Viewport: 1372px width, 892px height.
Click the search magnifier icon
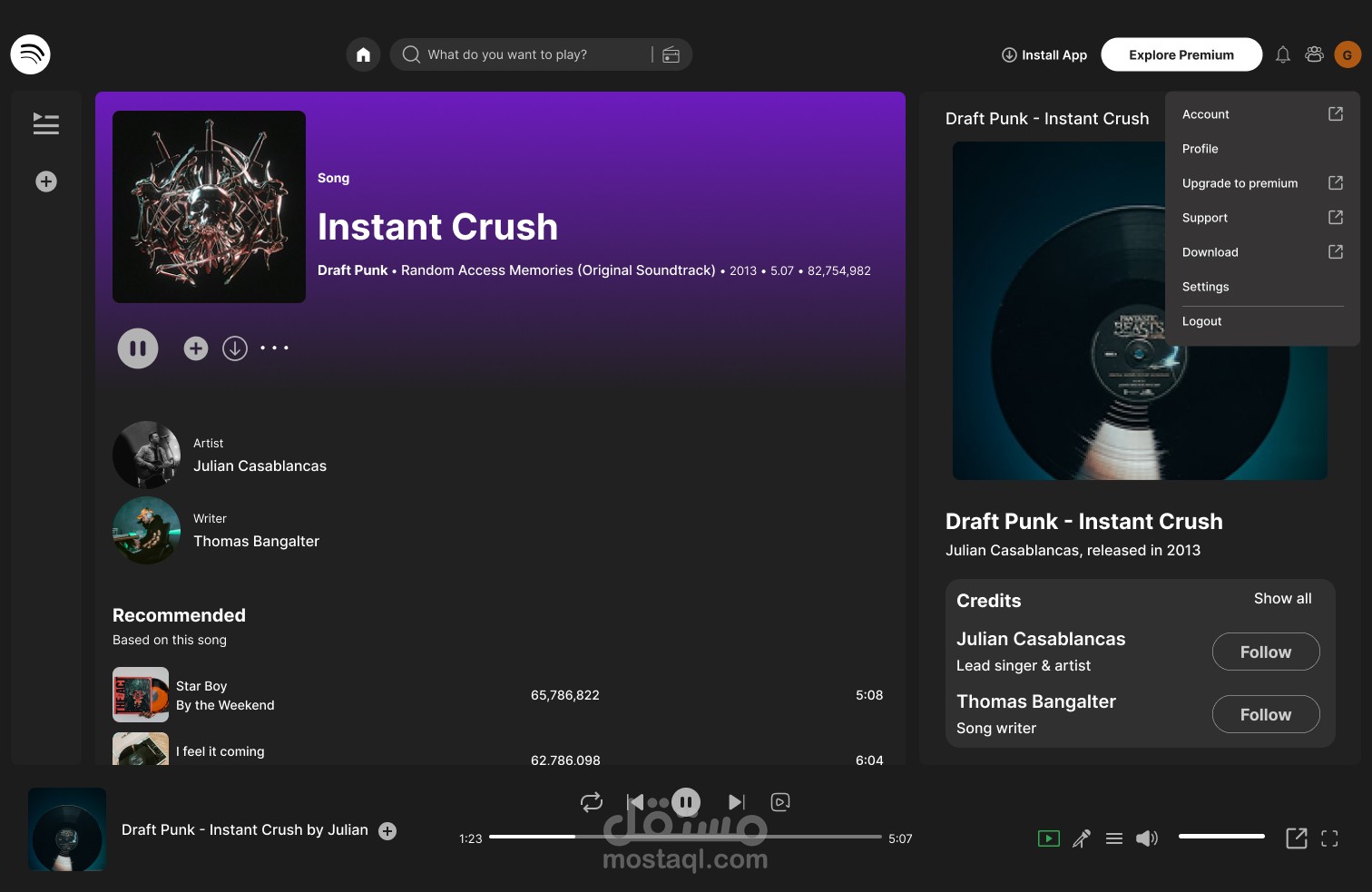pos(411,54)
